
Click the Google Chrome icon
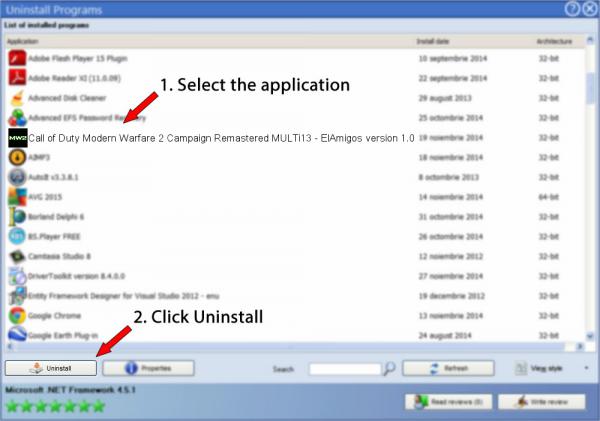[x=17, y=316]
